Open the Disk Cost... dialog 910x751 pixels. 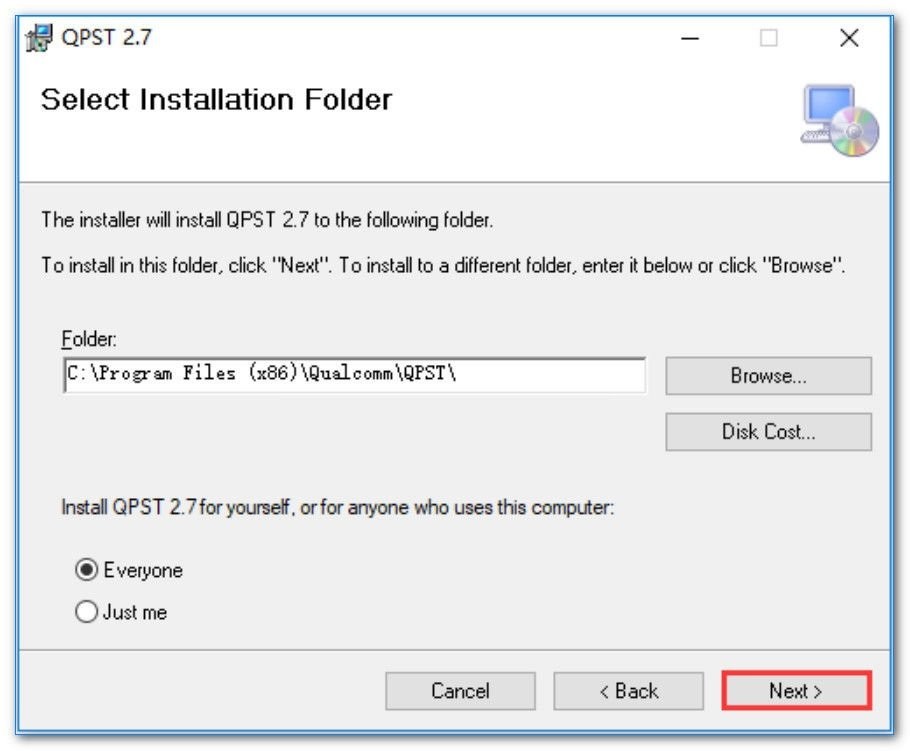click(768, 431)
